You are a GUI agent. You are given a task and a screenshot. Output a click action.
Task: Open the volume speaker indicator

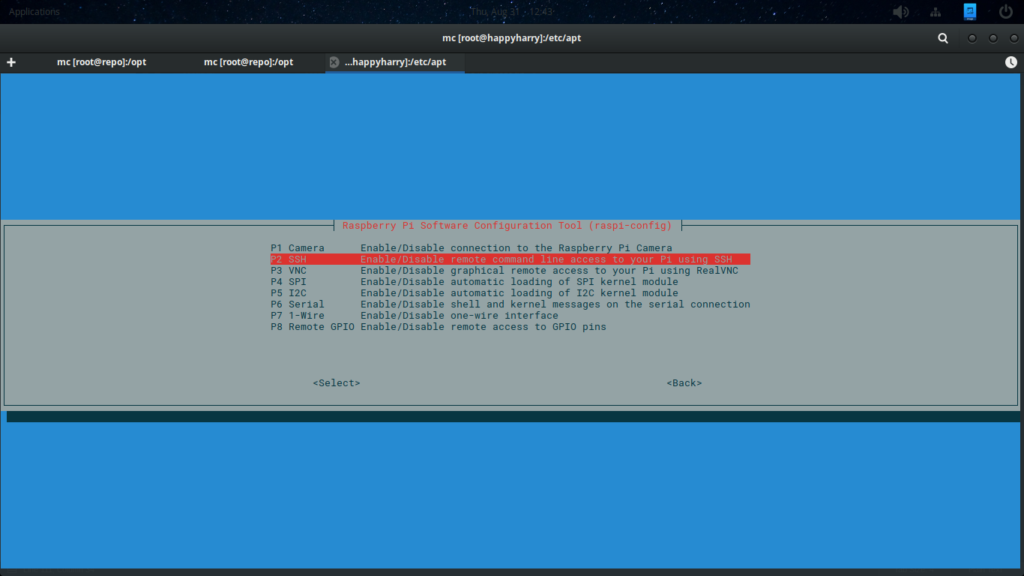pos(901,12)
